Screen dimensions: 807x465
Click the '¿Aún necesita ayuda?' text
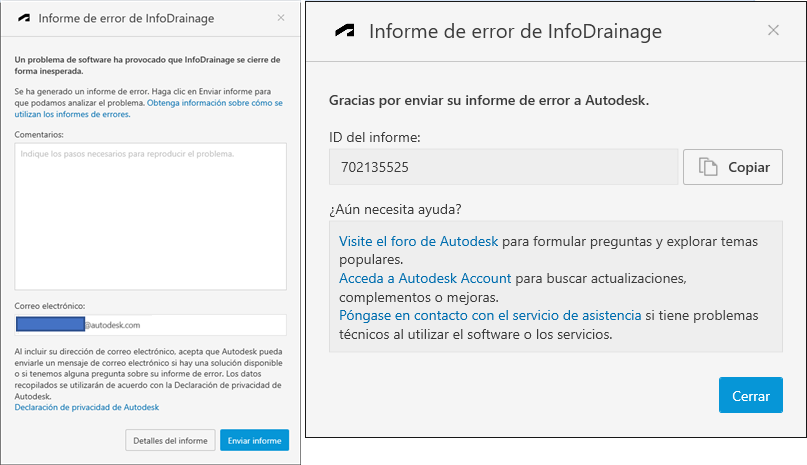[x=395, y=210]
